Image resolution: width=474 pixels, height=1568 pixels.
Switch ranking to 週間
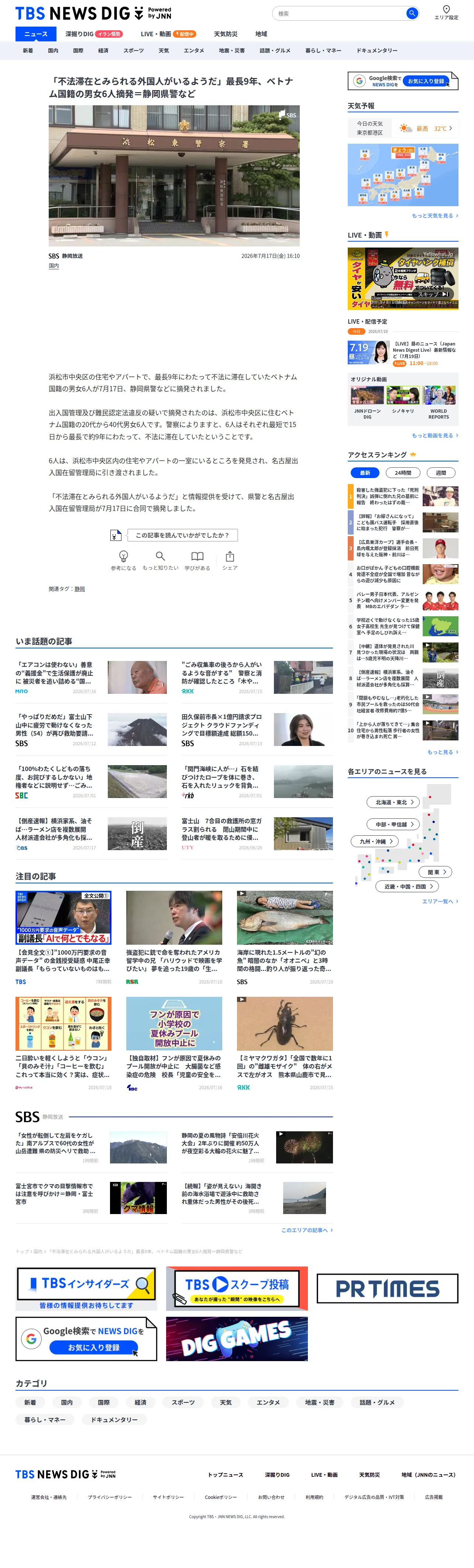(441, 472)
